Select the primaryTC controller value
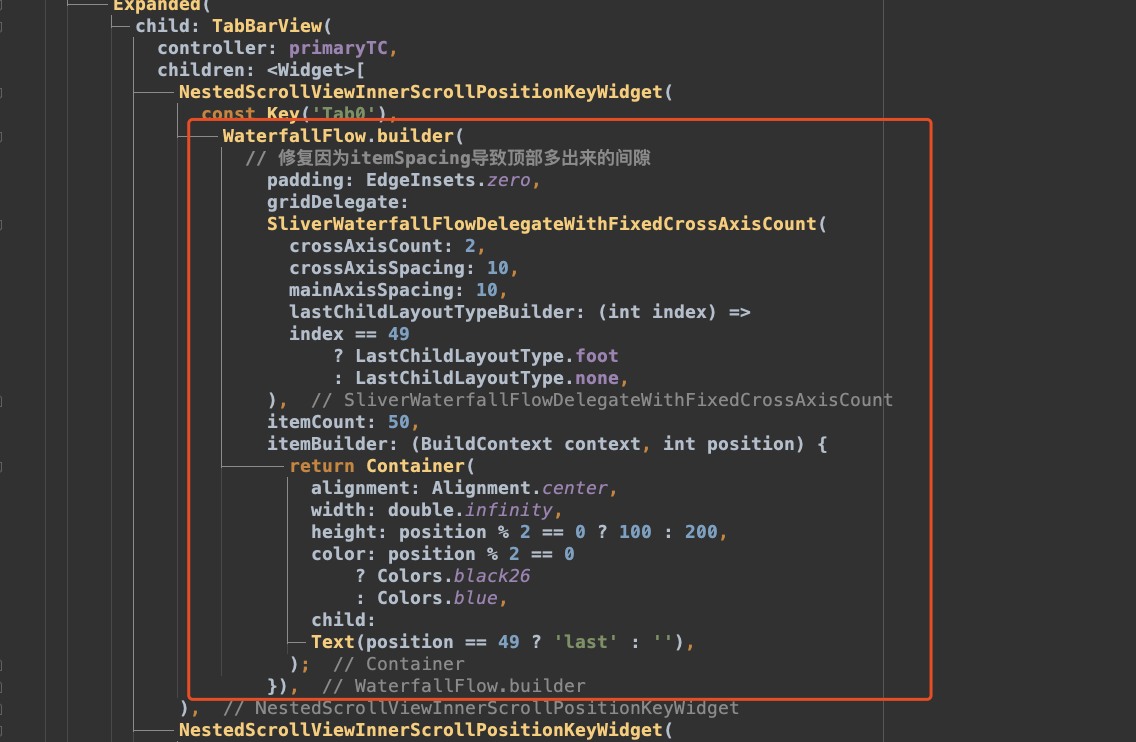 (x=338, y=48)
